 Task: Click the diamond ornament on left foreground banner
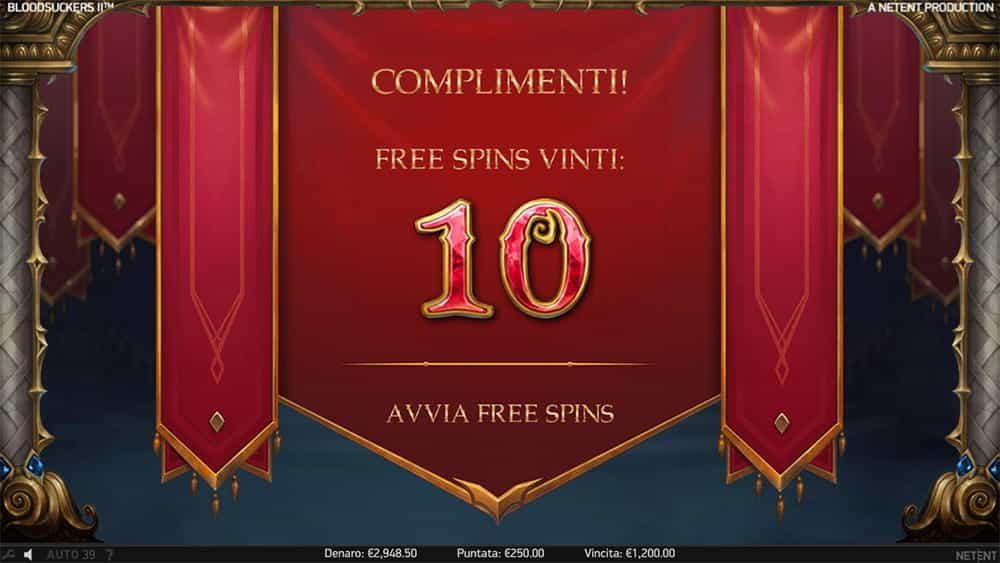coord(217,421)
